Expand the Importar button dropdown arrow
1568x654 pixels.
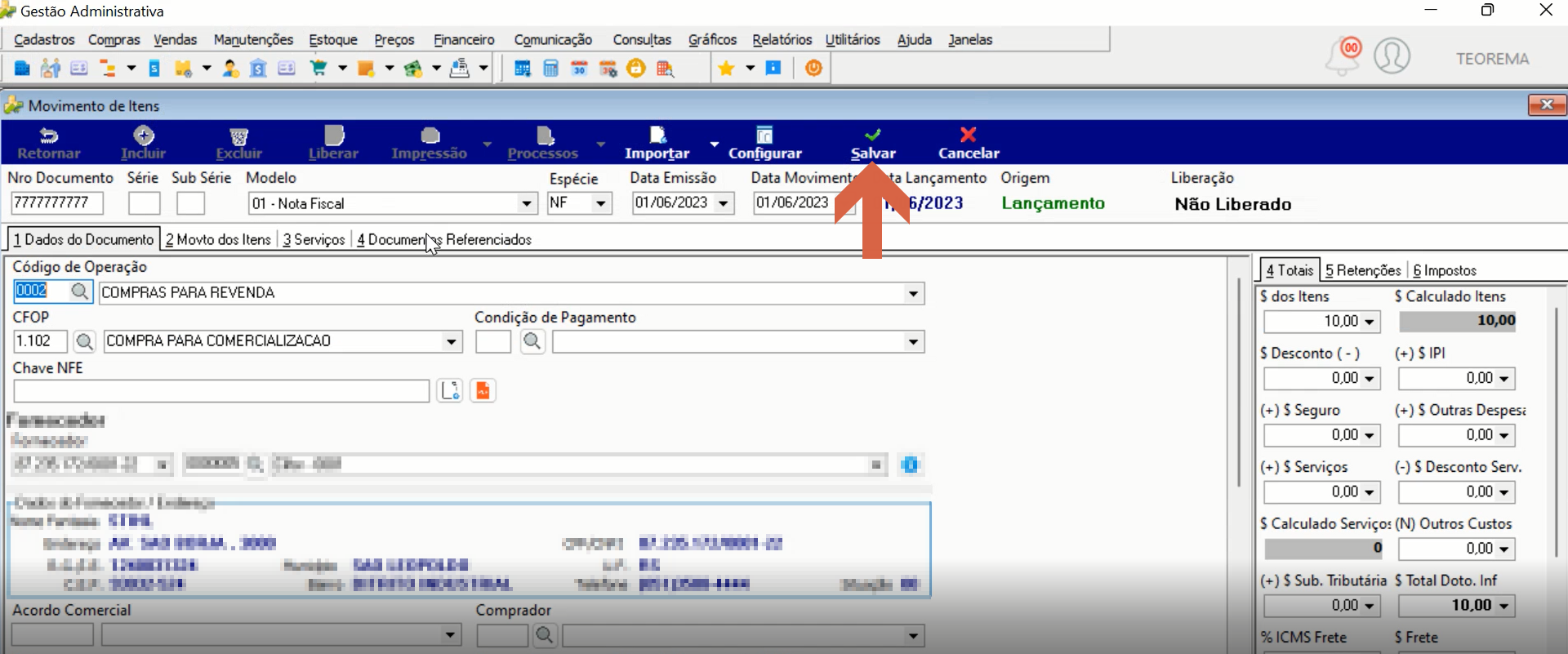click(714, 144)
